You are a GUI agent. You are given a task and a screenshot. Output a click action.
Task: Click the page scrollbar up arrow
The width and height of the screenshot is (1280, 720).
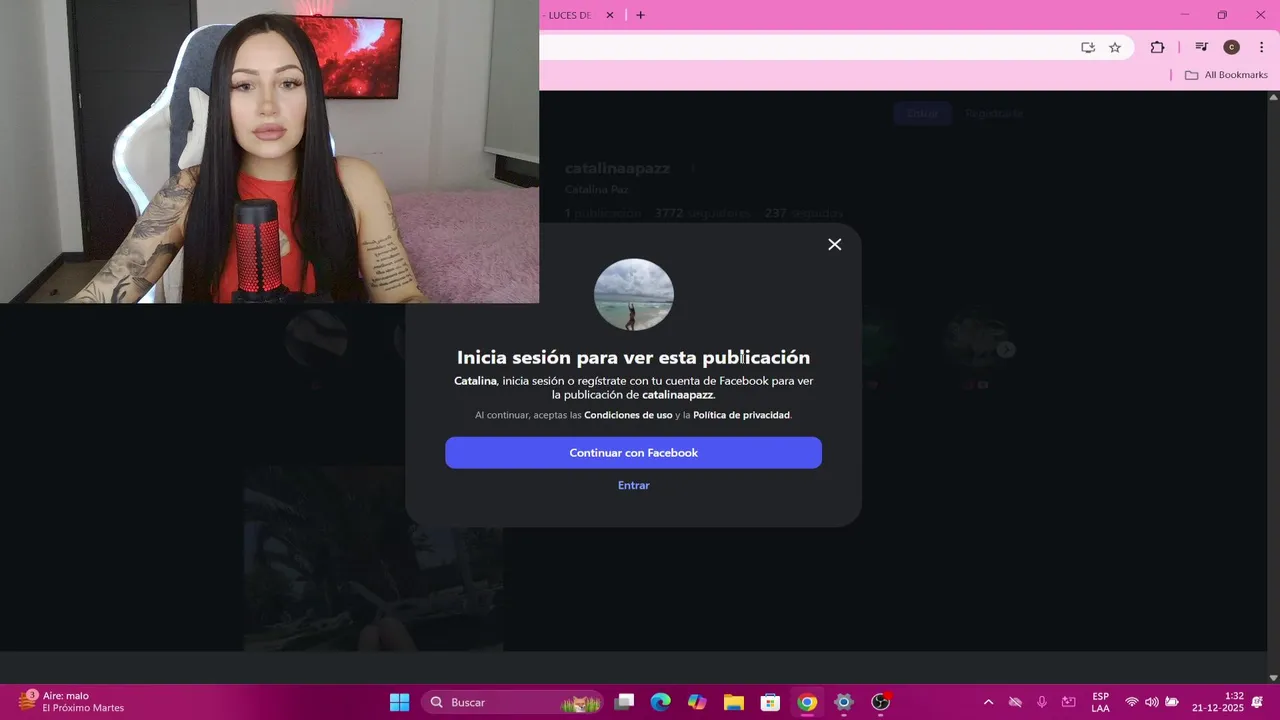tap(1273, 97)
